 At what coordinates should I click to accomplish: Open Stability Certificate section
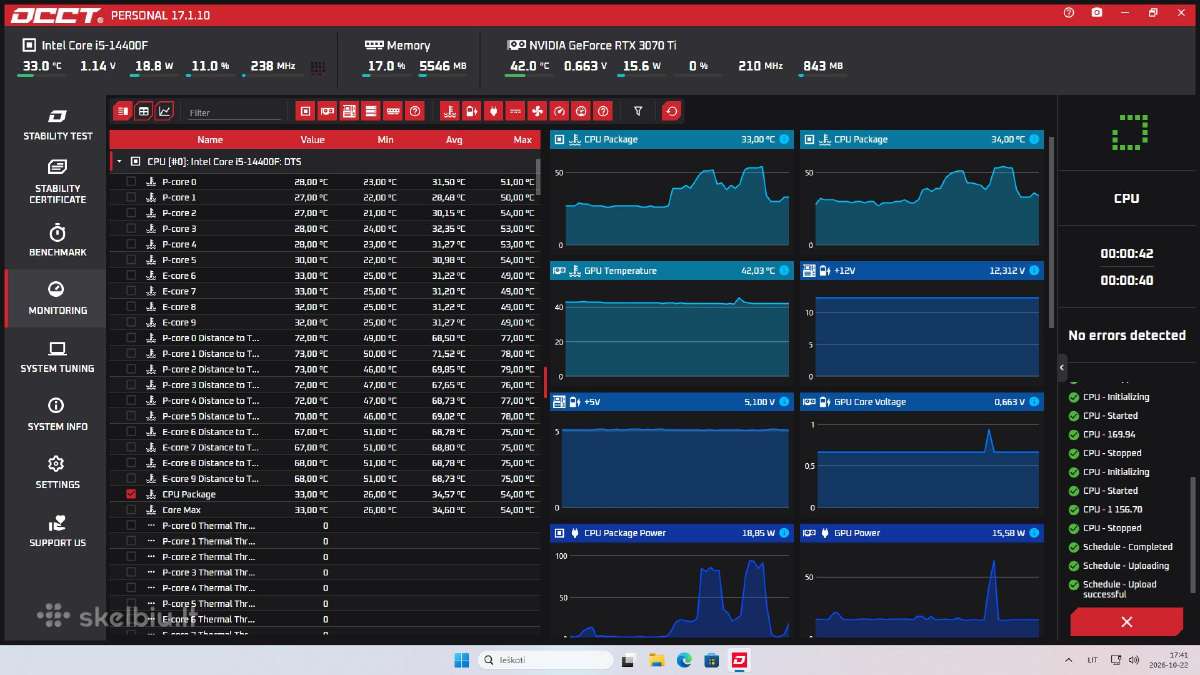pyautogui.click(x=57, y=180)
